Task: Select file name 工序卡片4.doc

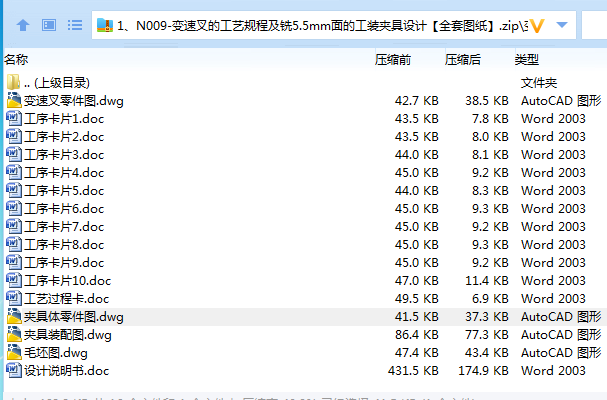Action: 64,173
